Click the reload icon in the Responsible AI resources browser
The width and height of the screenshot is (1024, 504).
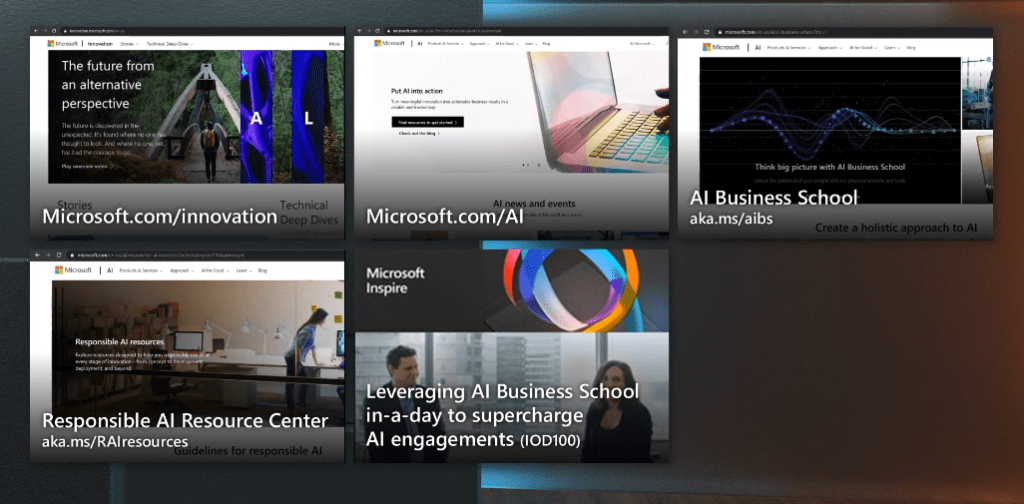point(58,255)
